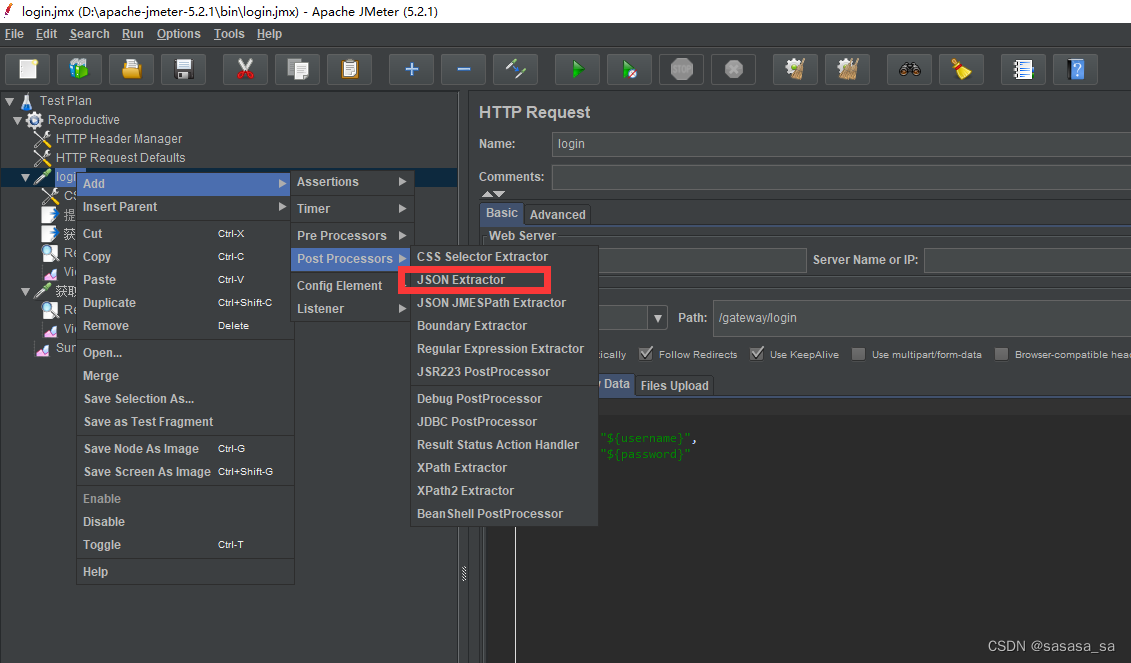Image resolution: width=1131 pixels, height=663 pixels.
Task: Toggle the Use KeepAlive checkbox
Action: point(757,354)
